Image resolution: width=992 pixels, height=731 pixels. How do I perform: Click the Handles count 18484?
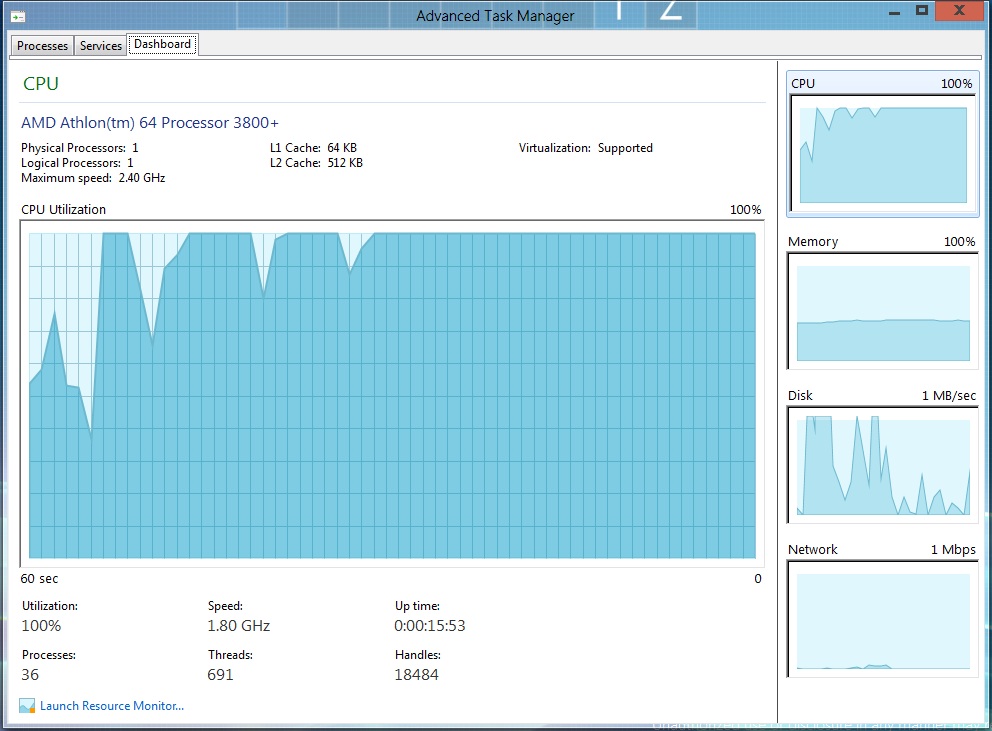point(416,675)
